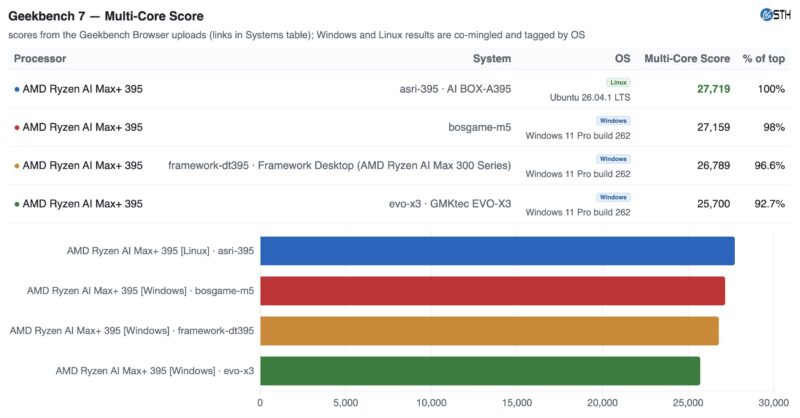Viewport: 800px width, 418px height.
Task: Click the 98% value
Action: (x=774, y=127)
